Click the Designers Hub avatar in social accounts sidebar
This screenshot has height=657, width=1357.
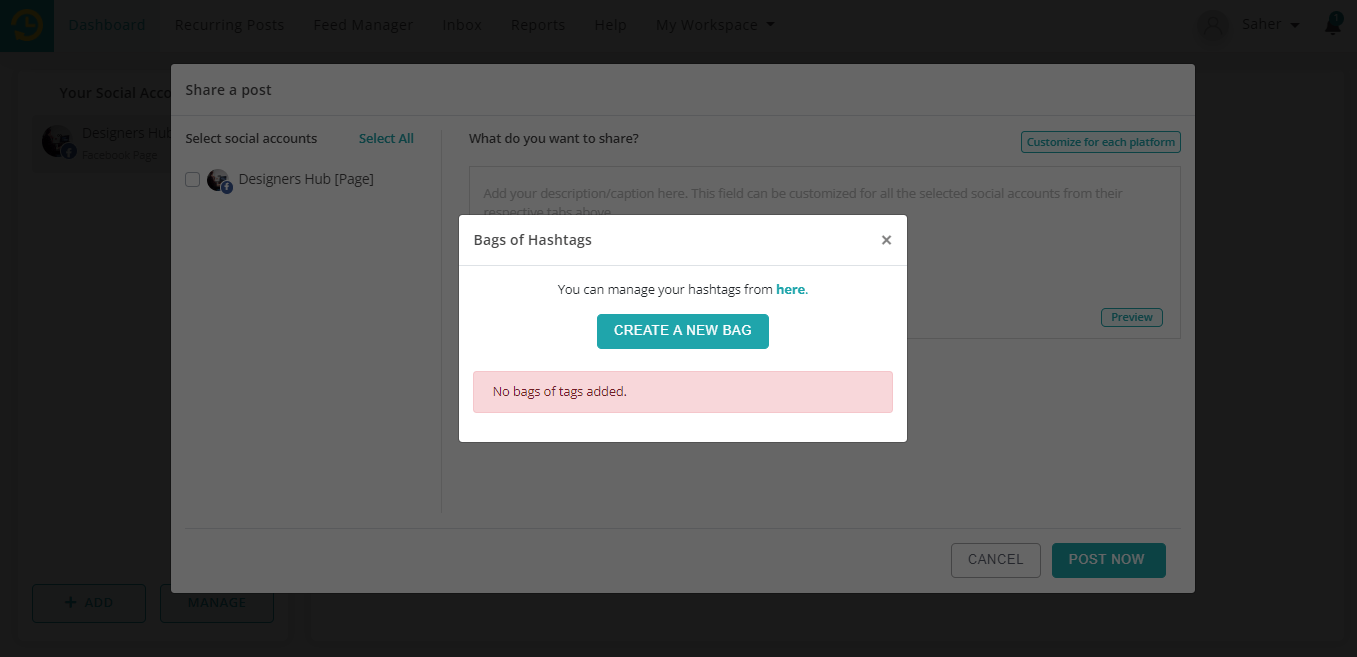(x=57, y=140)
